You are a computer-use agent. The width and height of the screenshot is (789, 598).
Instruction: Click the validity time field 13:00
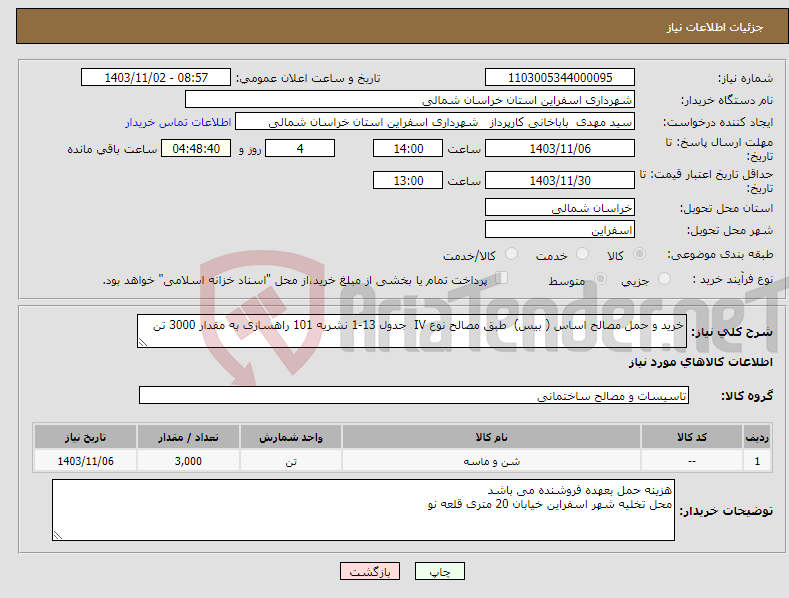pos(408,180)
